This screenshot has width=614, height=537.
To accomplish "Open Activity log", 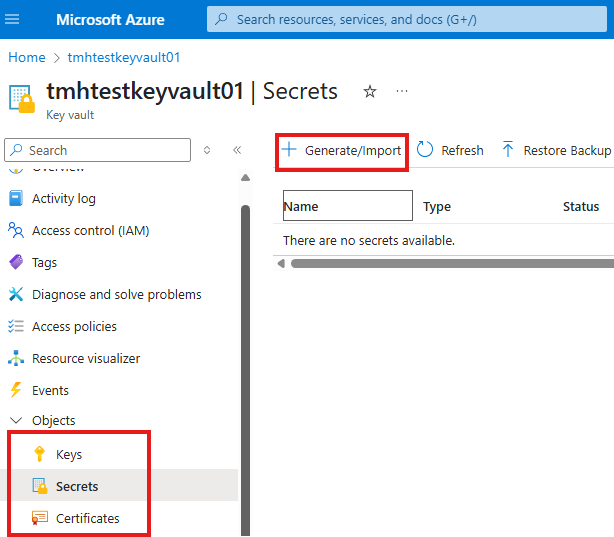I will (64, 199).
